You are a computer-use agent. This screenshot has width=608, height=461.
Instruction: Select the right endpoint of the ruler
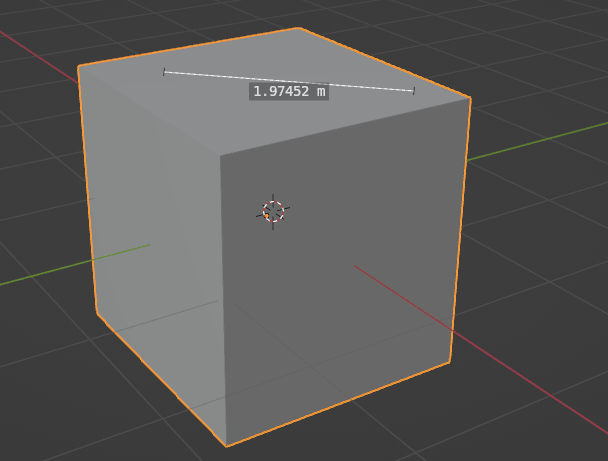(413, 91)
